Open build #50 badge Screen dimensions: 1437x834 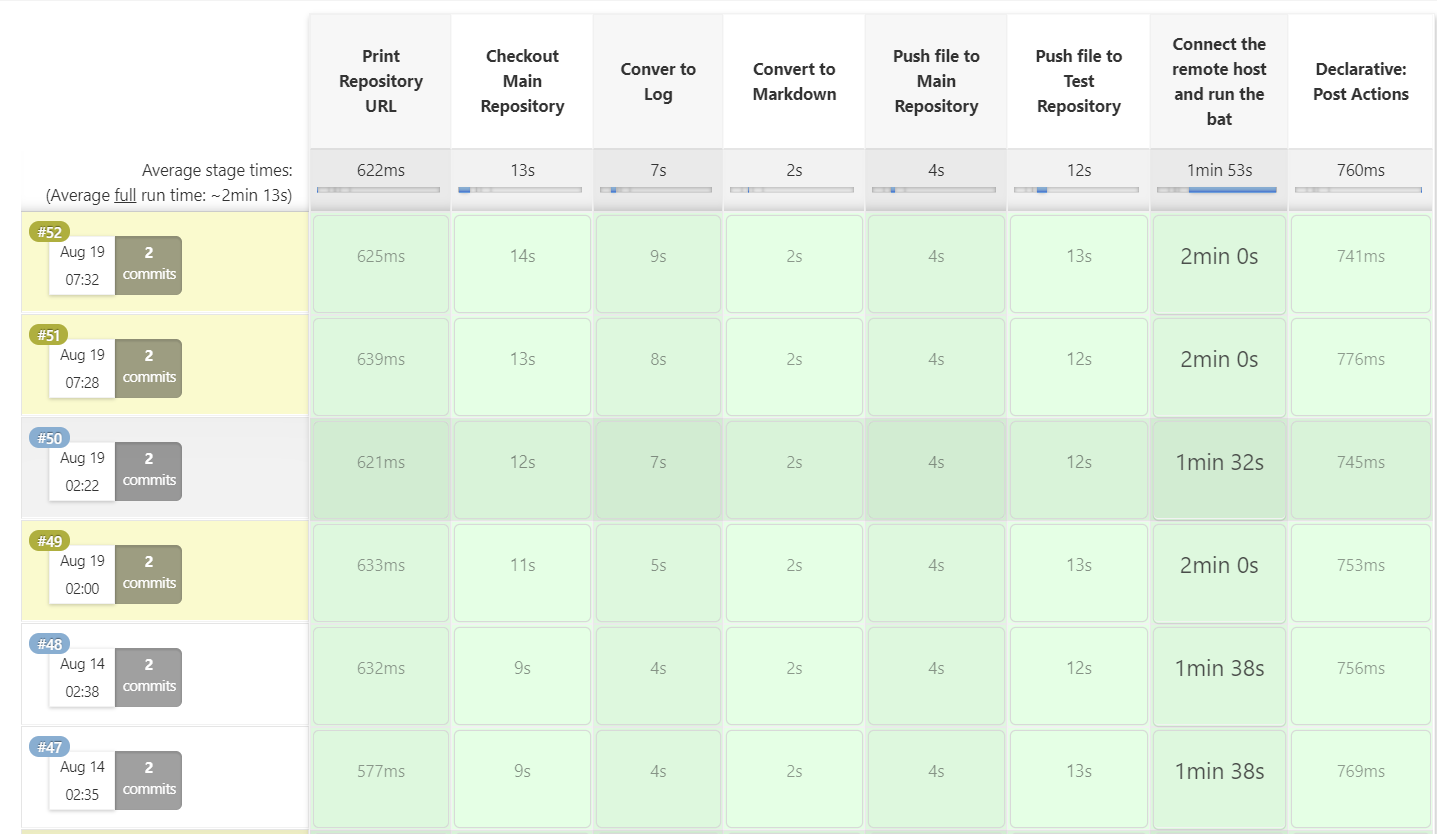[49, 438]
